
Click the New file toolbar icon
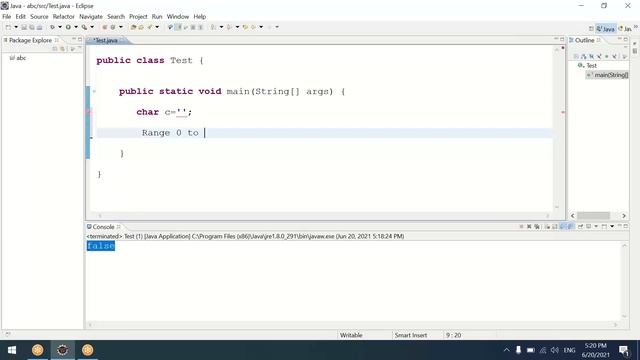(8, 27)
